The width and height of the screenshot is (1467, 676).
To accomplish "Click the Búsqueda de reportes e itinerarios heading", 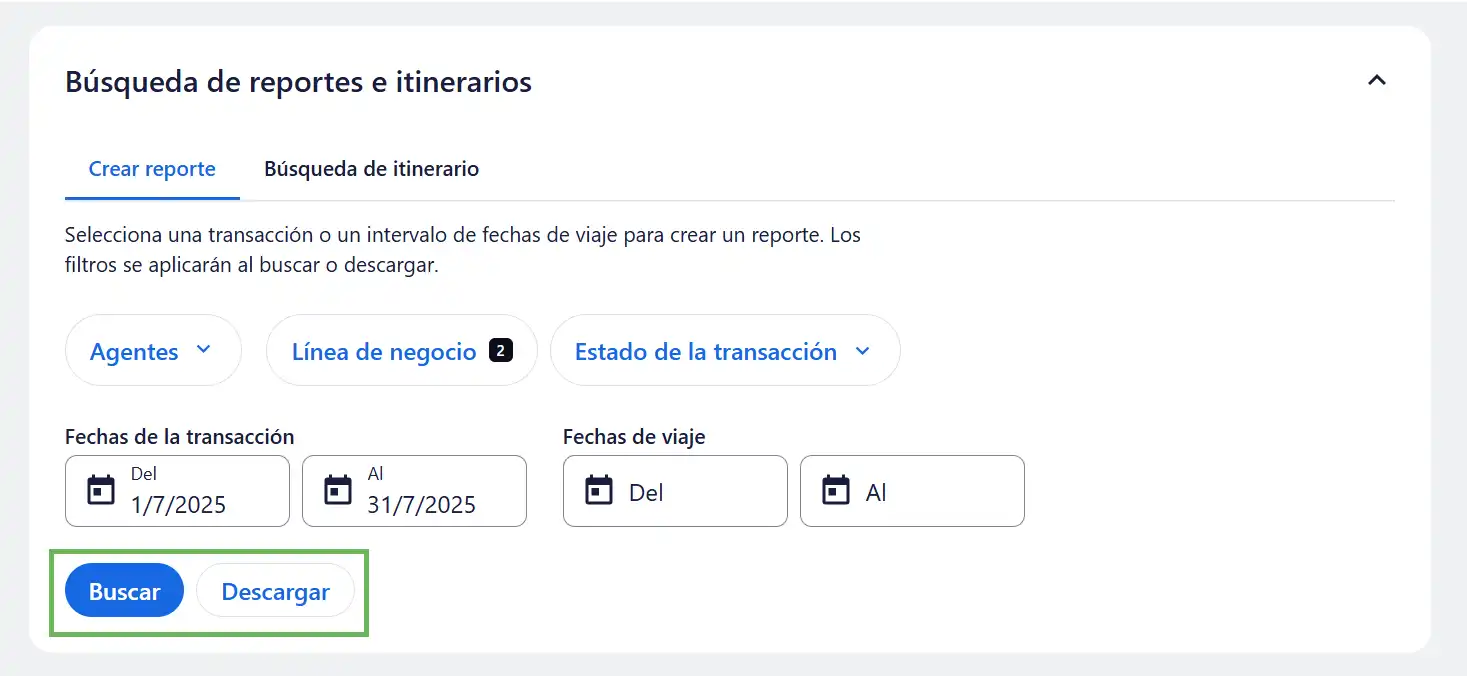I will (298, 82).
